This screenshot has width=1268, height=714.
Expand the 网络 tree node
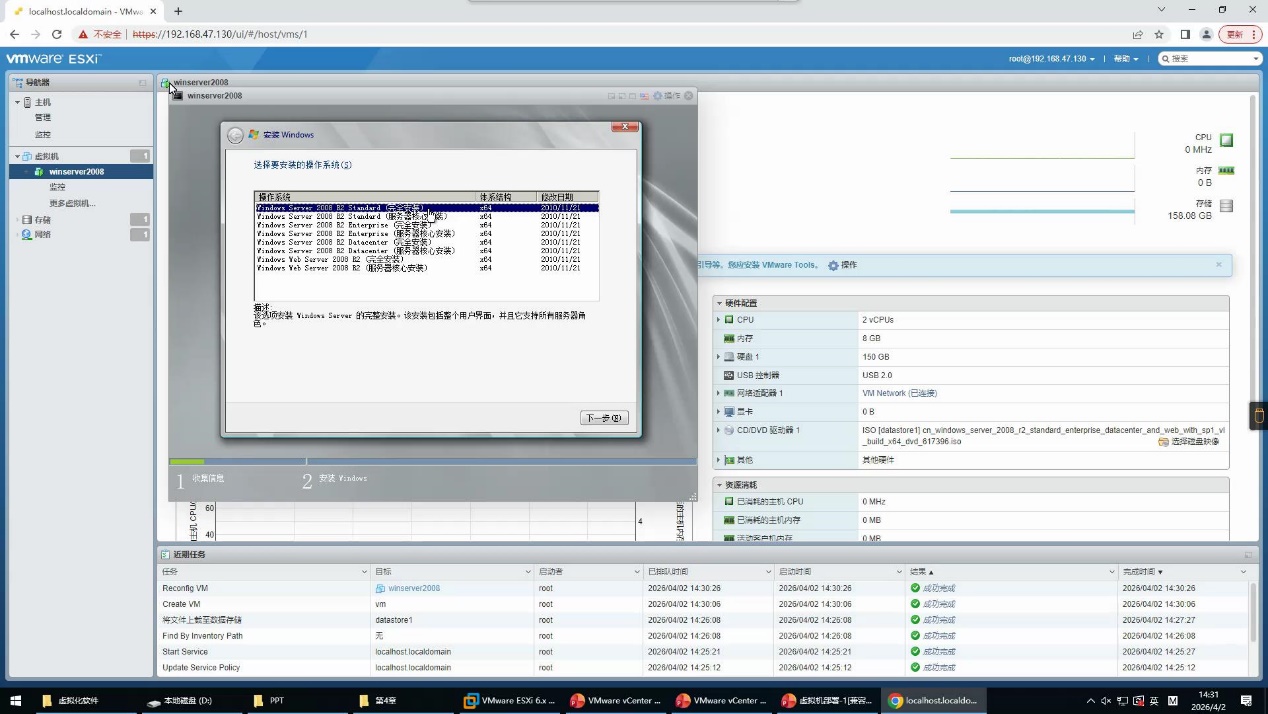click(17, 234)
